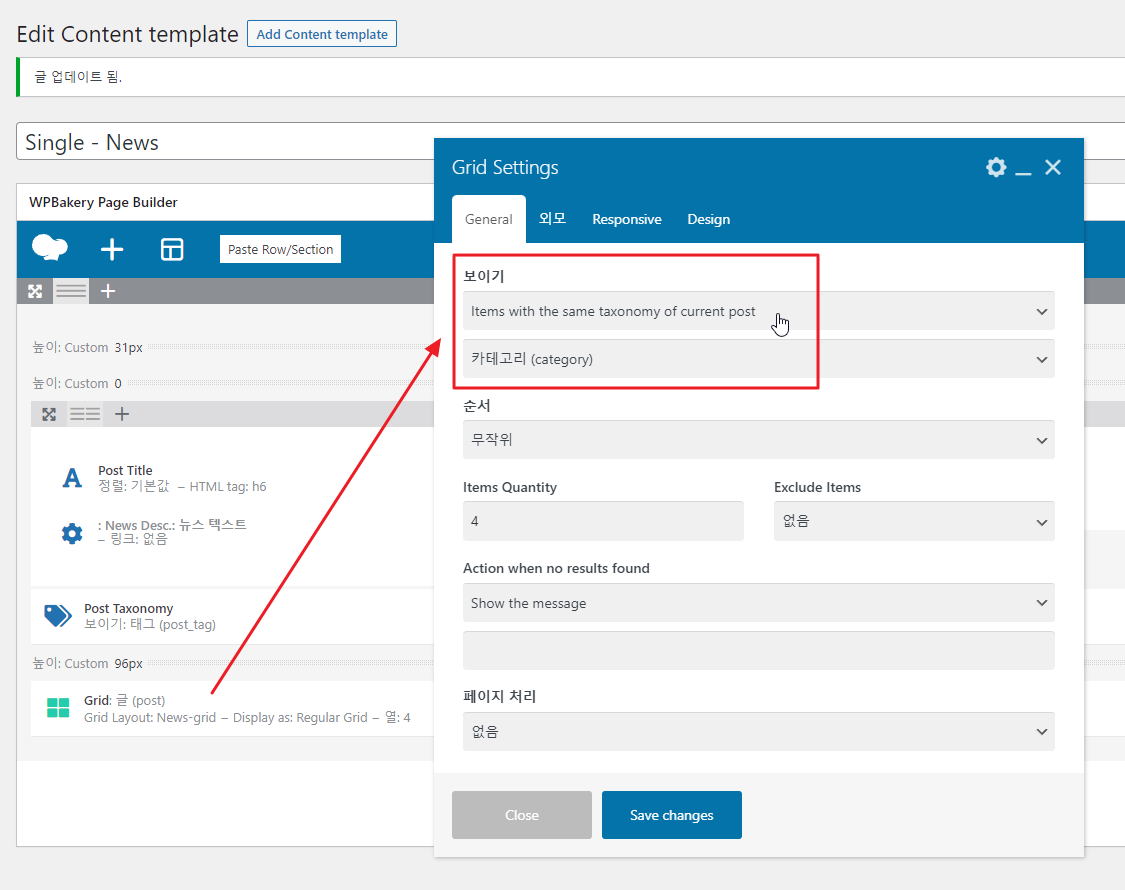Image resolution: width=1125 pixels, height=890 pixels.
Task: Switch to the General tab
Action: coord(489,220)
